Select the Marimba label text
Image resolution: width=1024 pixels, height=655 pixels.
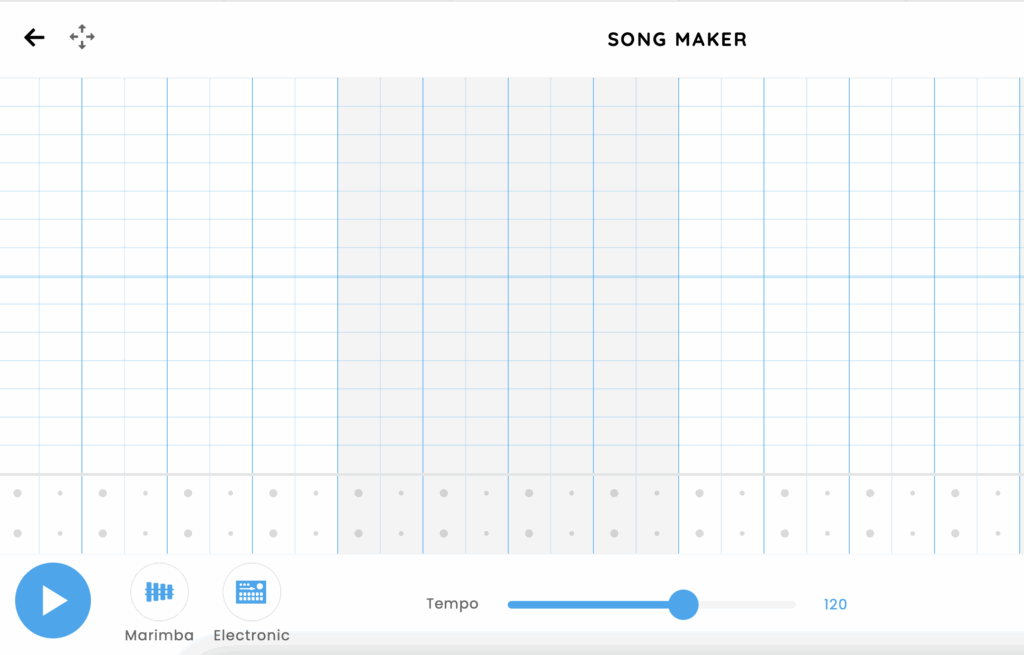coord(159,635)
